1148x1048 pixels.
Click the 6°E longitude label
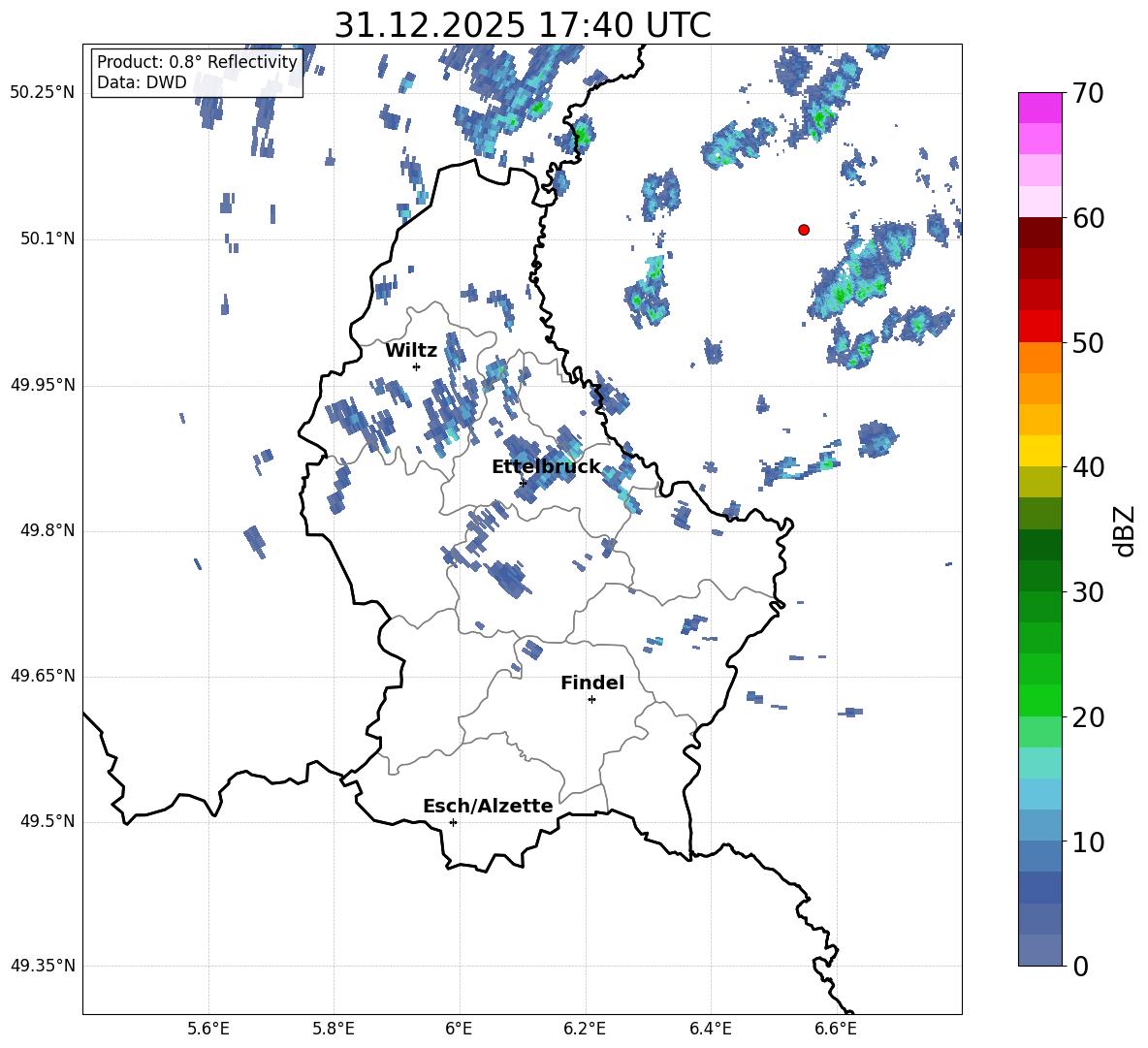pyautogui.click(x=459, y=1029)
